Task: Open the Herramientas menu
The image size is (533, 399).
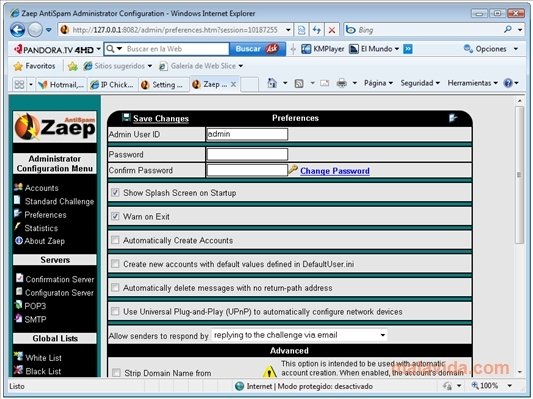Action: pyautogui.click(x=472, y=83)
